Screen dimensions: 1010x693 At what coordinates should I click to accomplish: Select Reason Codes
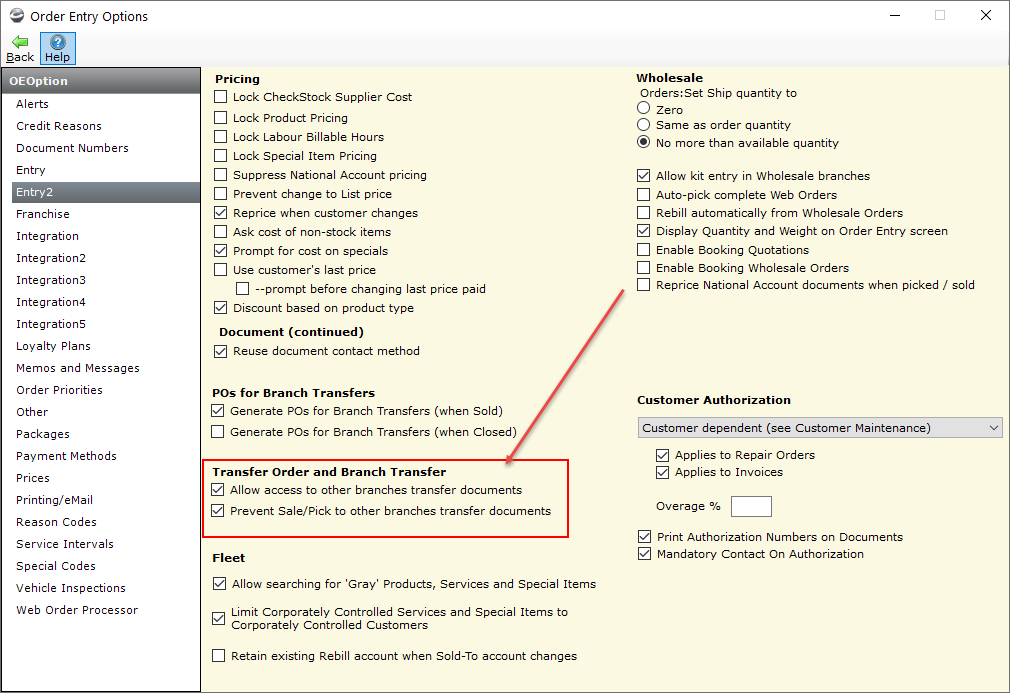click(x=56, y=522)
